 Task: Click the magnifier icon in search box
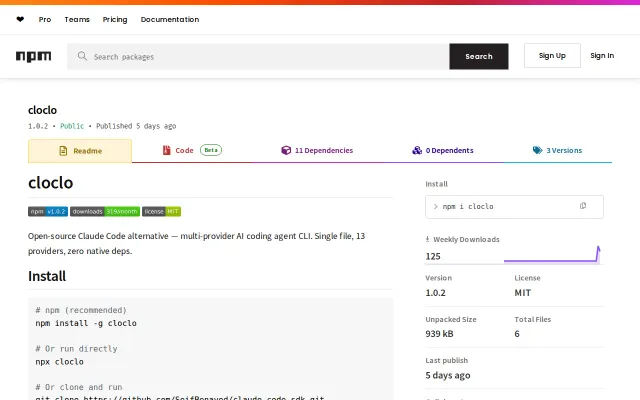pyautogui.click(x=82, y=56)
